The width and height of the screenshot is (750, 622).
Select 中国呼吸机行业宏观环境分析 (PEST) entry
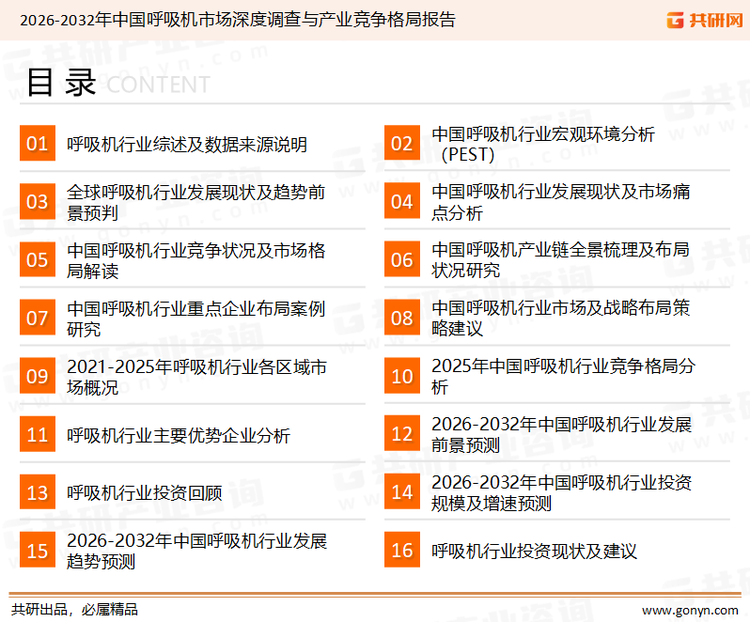543,144
